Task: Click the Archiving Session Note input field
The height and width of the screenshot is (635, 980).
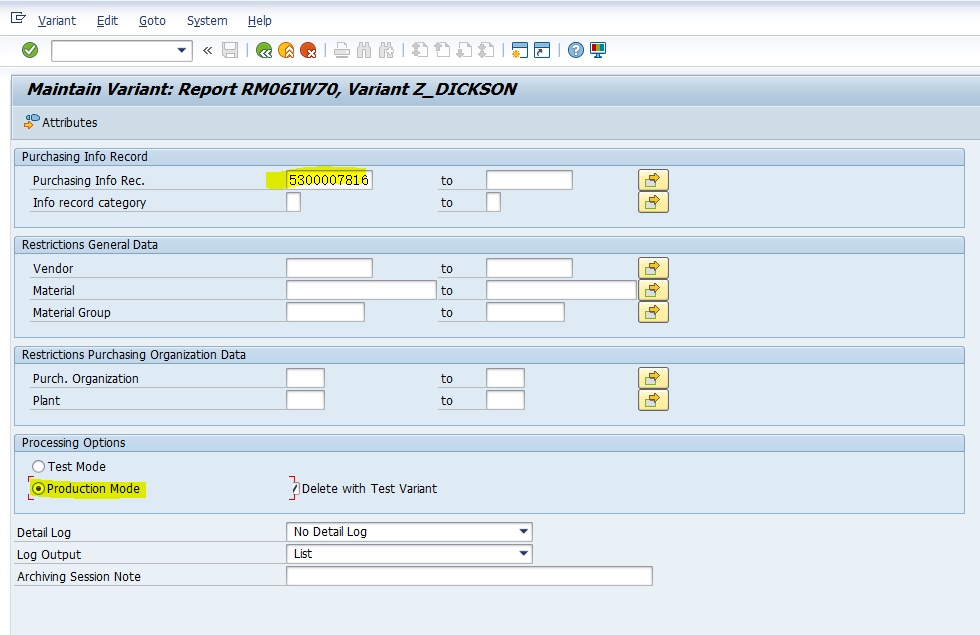Action: 468,575
